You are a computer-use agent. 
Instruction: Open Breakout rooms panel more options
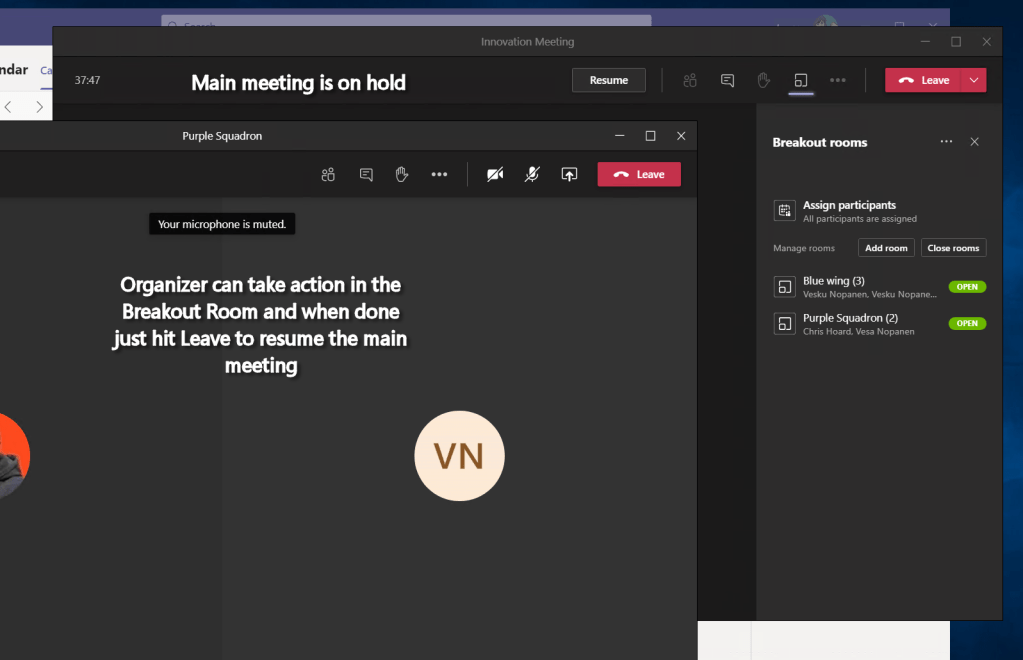click(946, 142)
